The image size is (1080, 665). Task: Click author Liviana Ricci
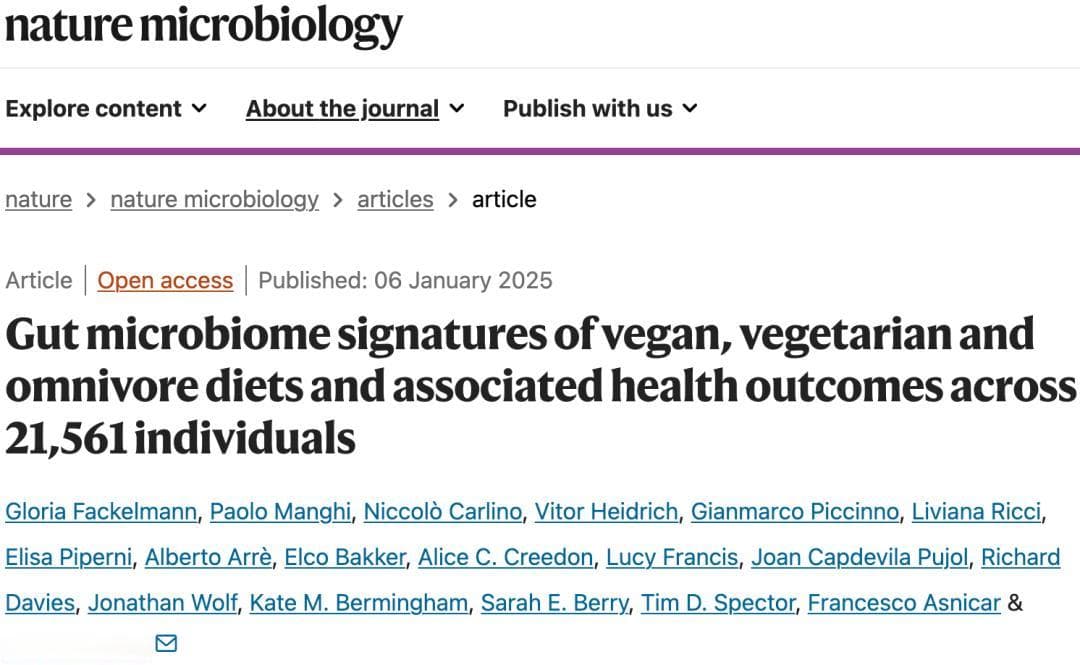976,511
